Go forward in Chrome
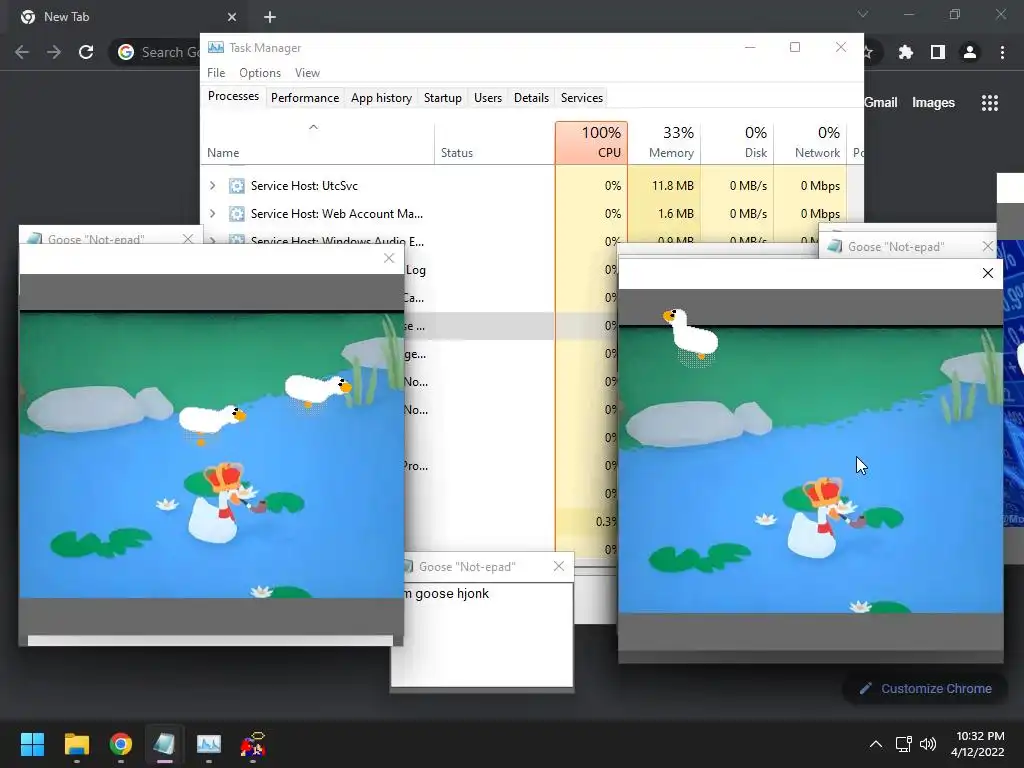This screenshot has width=1024, height=768. (54, 52)
